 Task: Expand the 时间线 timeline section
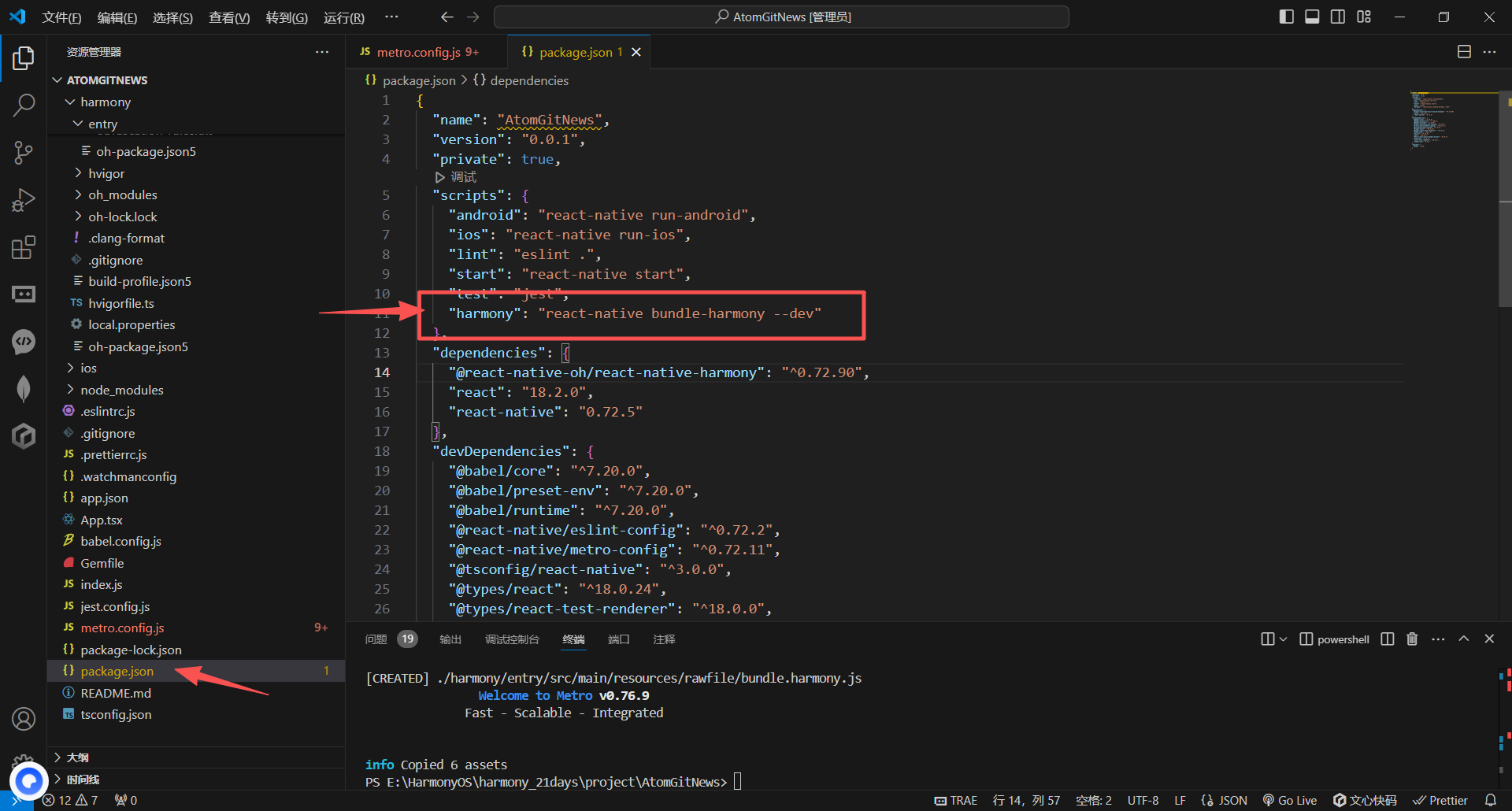[x=197, y=780]
